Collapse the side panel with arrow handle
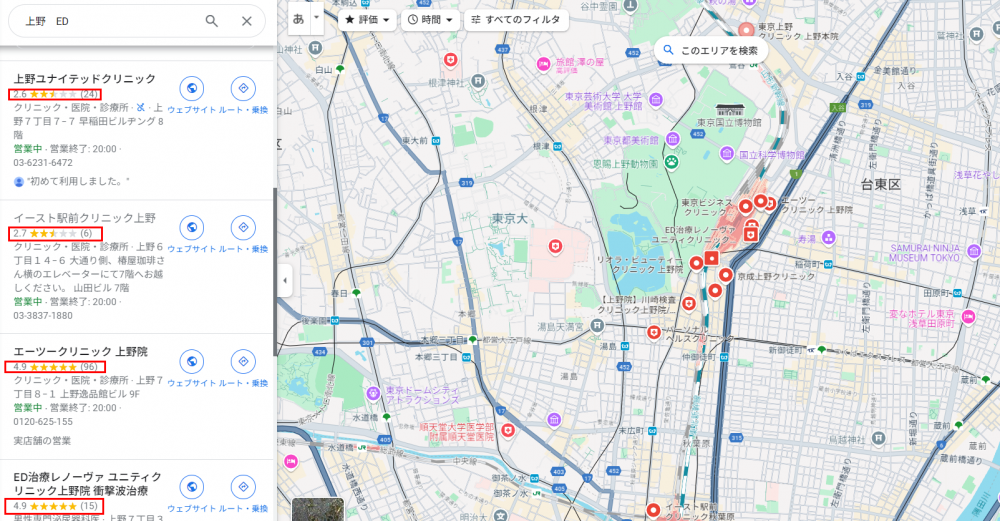1000x521 pixels. coord(284,281)
